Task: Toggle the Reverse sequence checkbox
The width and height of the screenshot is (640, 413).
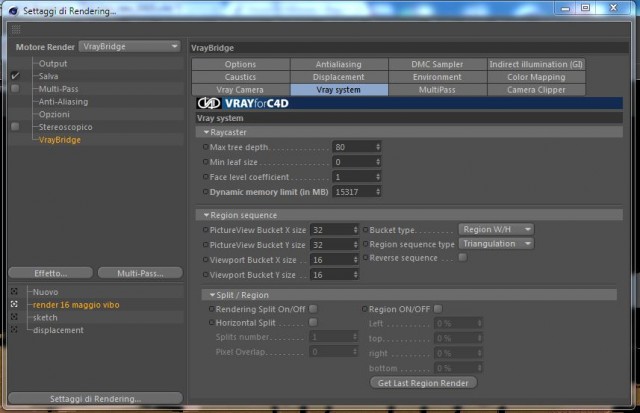Action: 462,257
